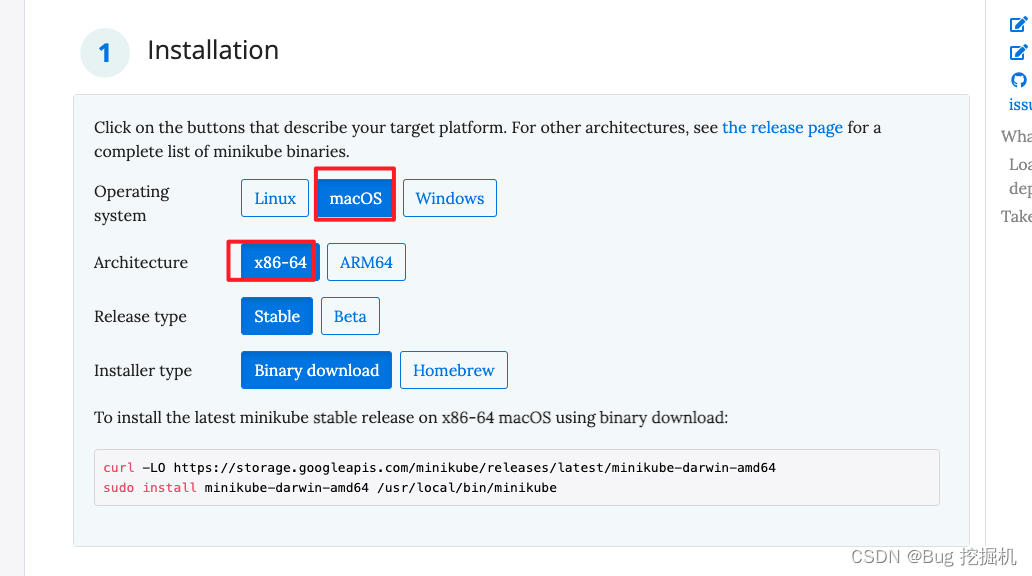Select the macOS operating system button

(355, 198)
